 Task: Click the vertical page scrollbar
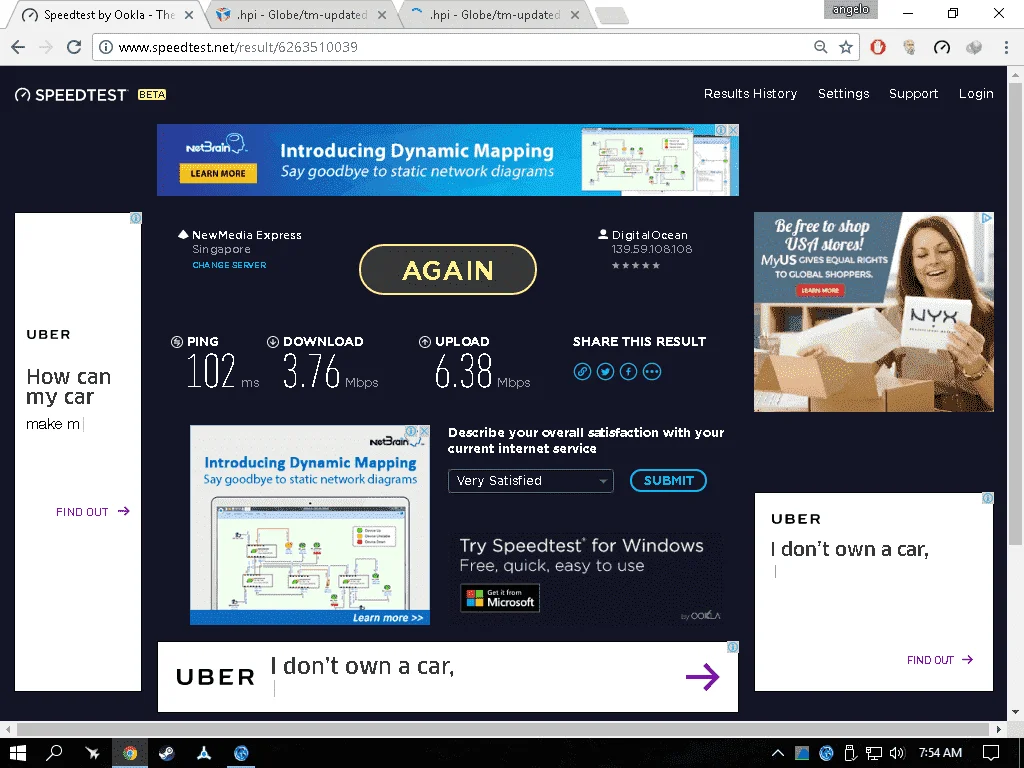click(1015, 313)
